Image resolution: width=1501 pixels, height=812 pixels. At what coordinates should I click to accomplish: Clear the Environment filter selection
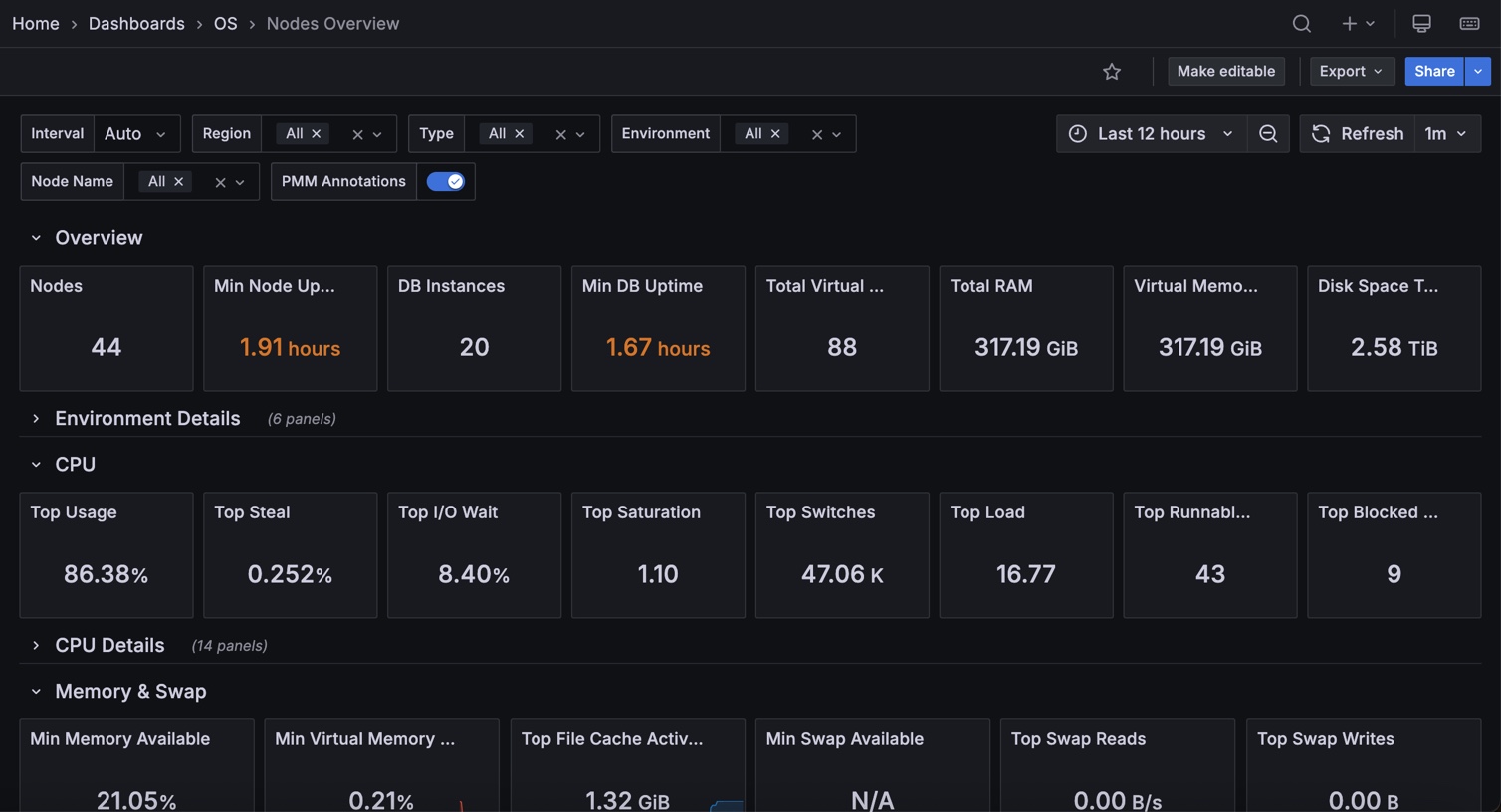[x=816, y=134]
